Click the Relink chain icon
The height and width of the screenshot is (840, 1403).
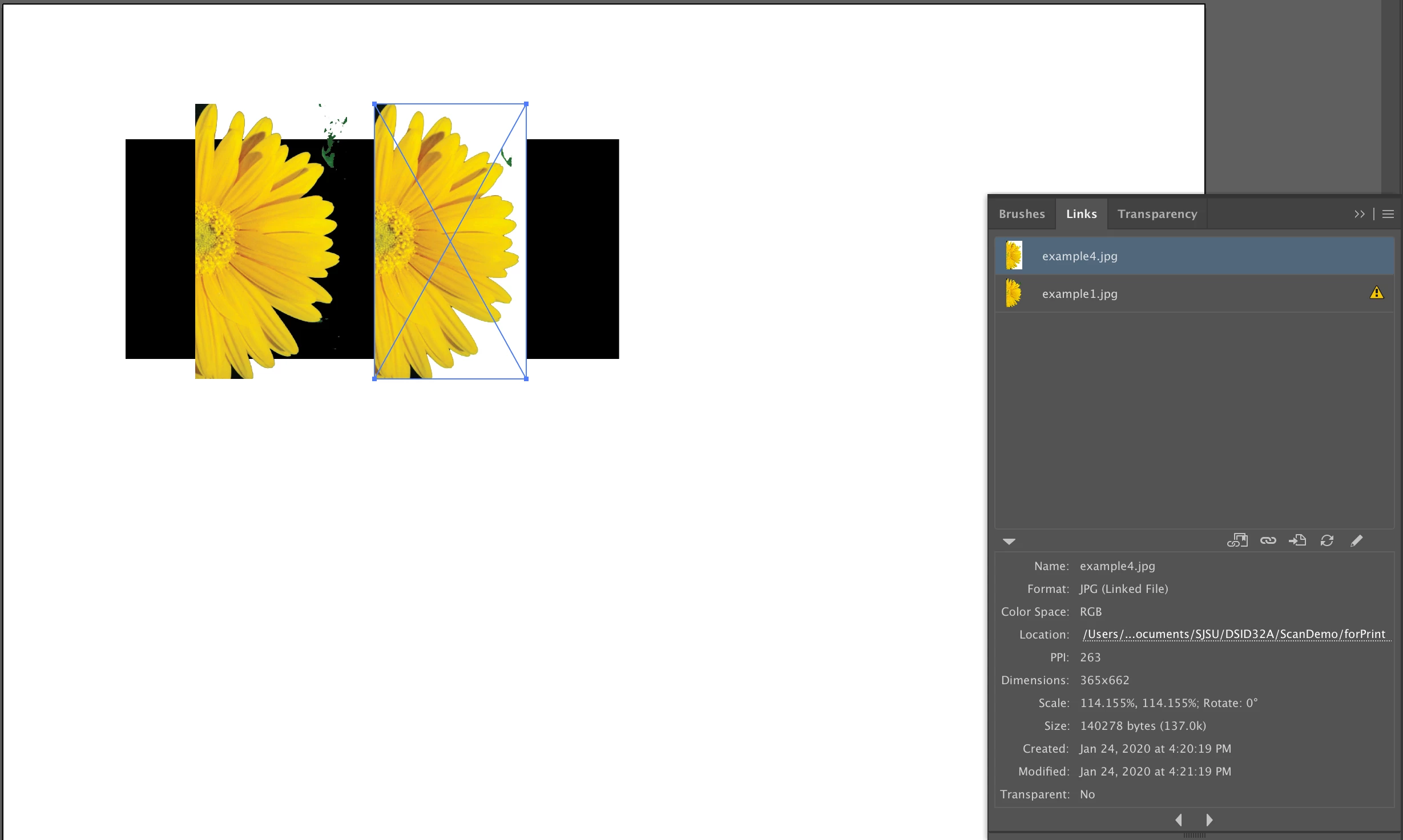tap(1268, 540)
